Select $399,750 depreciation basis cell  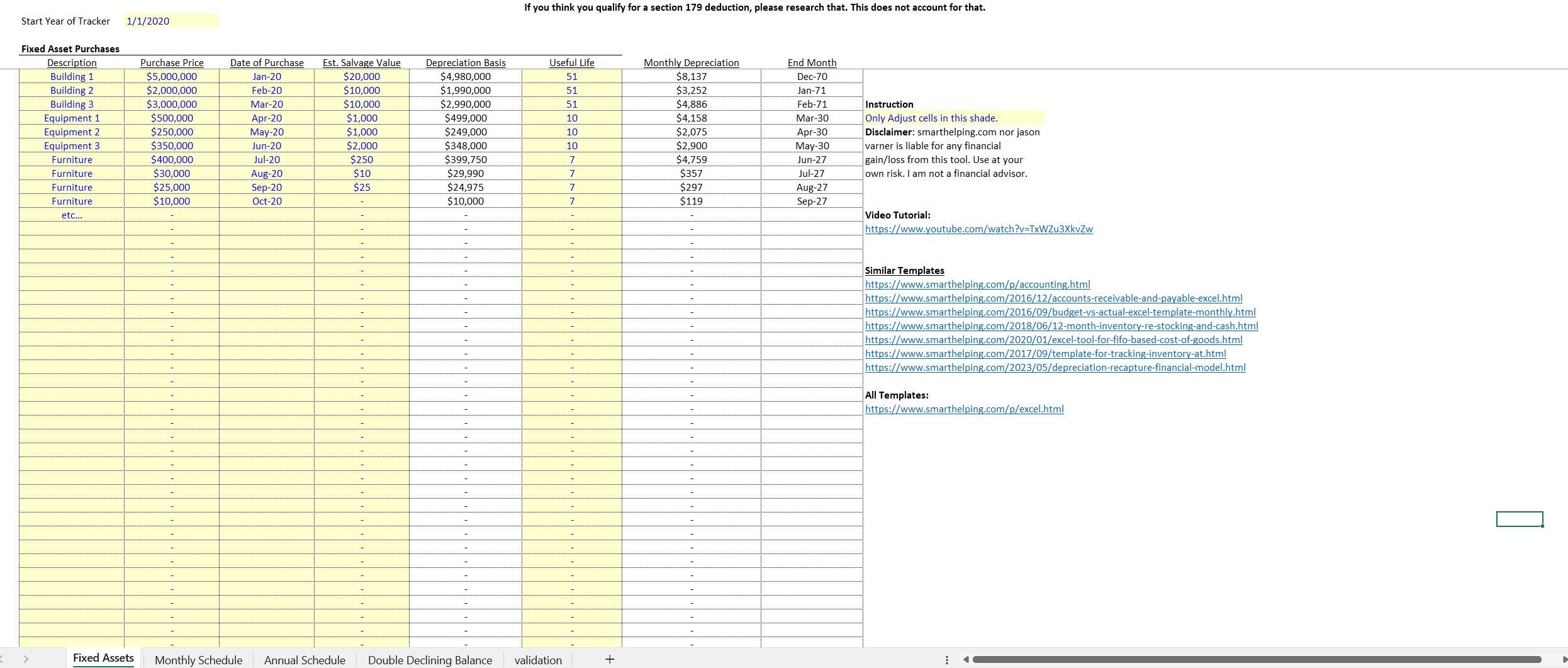coord(466,160)
